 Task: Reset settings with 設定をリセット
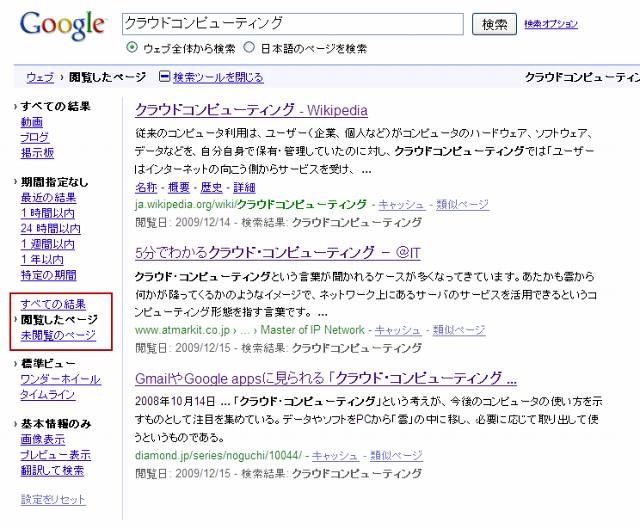53,500
